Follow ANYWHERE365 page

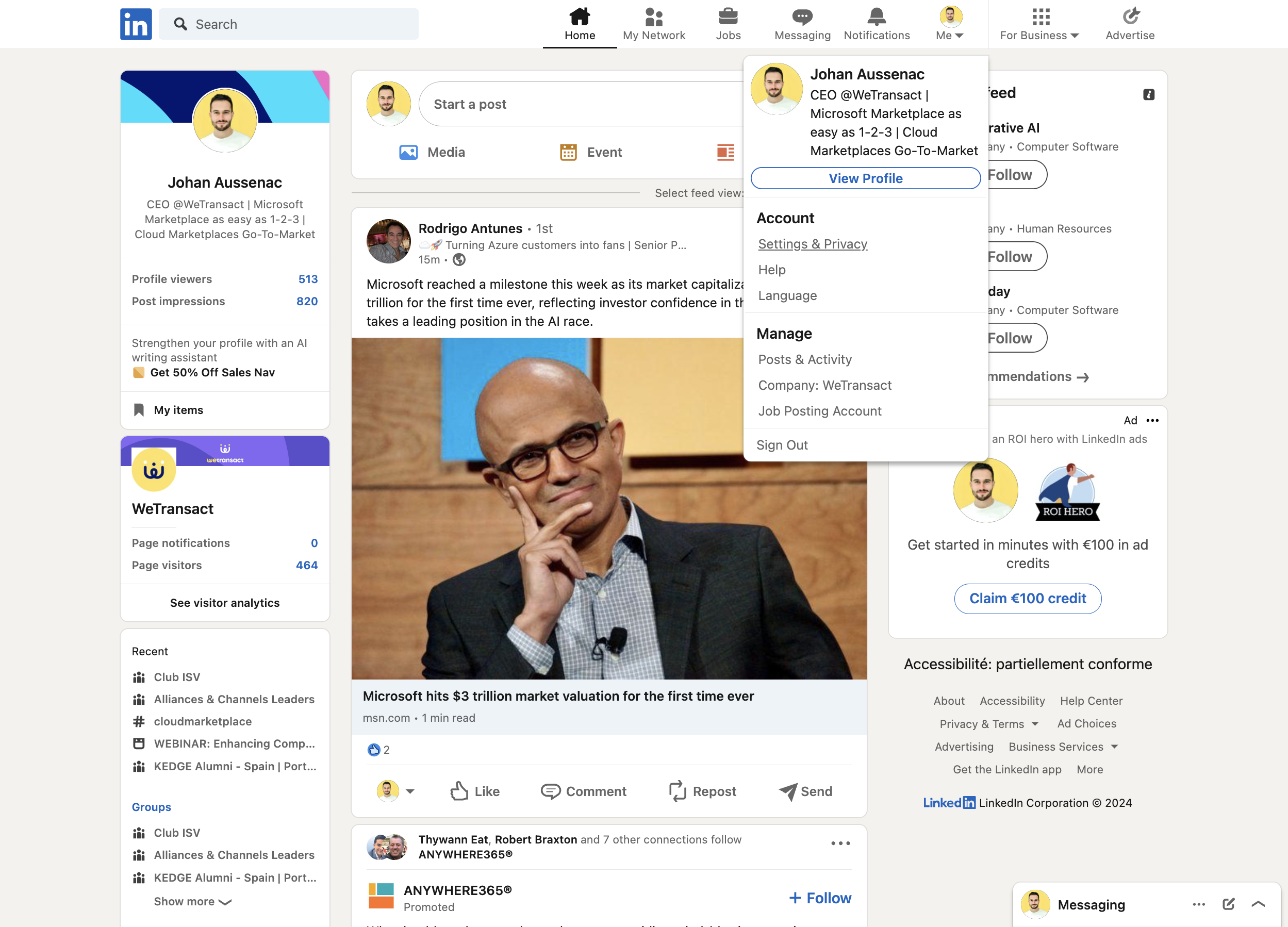[x=820, y=898]
